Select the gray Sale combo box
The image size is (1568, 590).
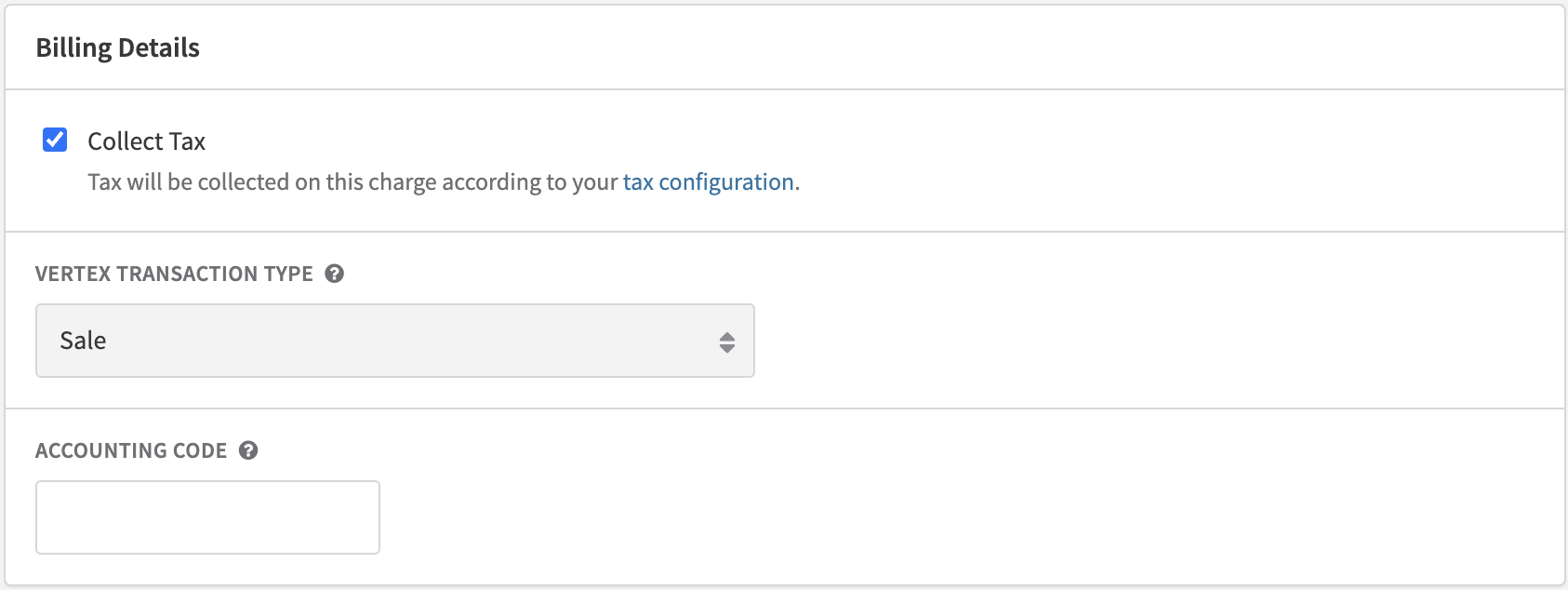(395, 341)
